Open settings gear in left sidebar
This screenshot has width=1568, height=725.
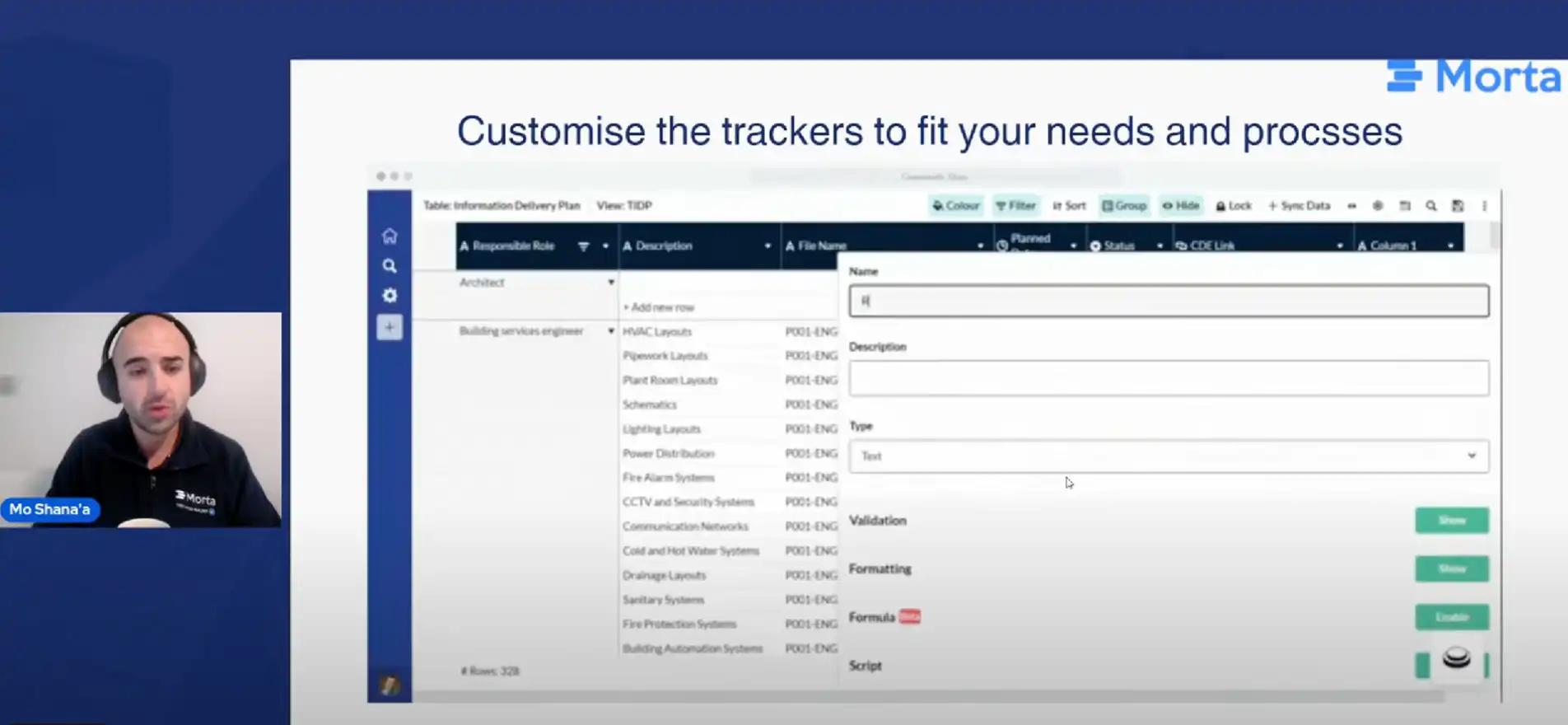coord(390,295)
